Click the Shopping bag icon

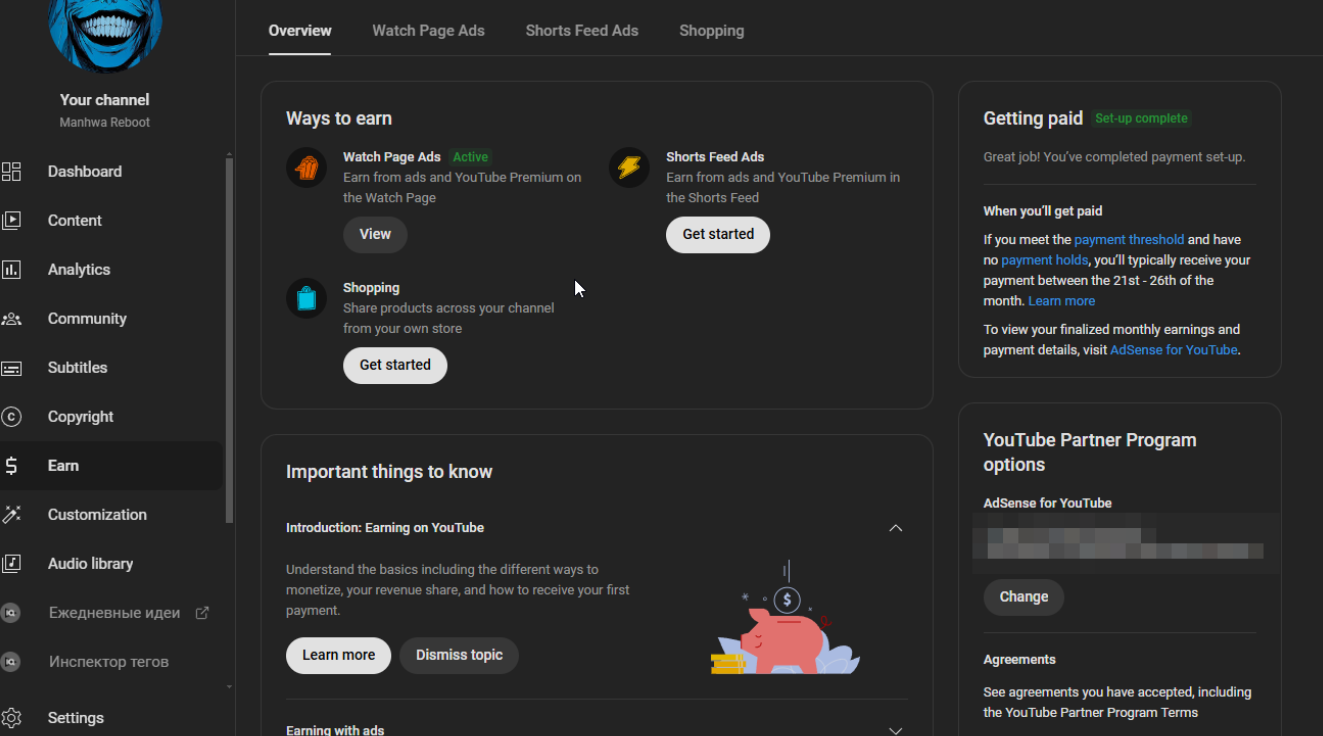point(306,298)
